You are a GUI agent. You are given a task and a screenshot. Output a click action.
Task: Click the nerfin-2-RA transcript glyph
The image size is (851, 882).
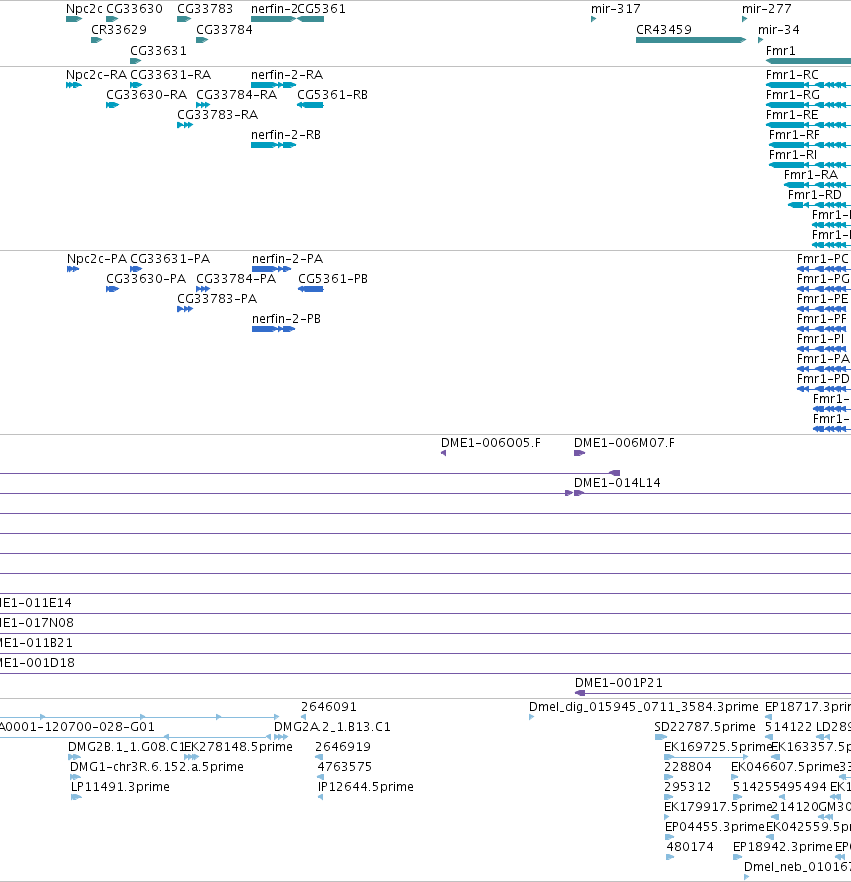pyautogui.click(x=273, y=85)
